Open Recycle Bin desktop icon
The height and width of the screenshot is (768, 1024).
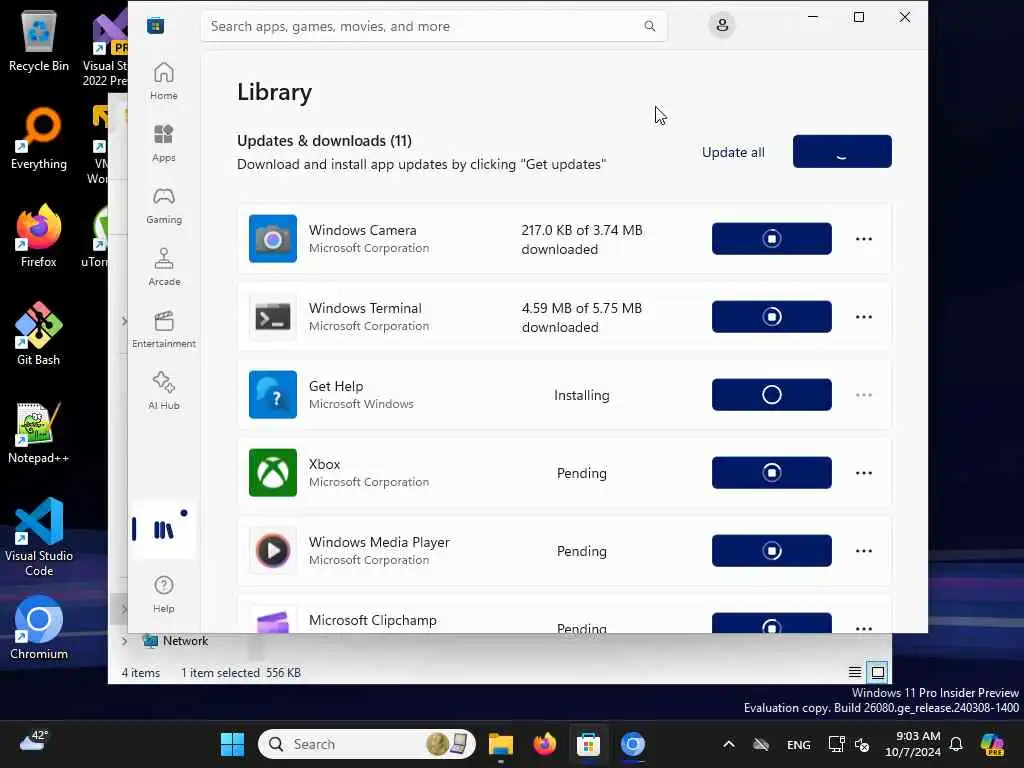39,40
